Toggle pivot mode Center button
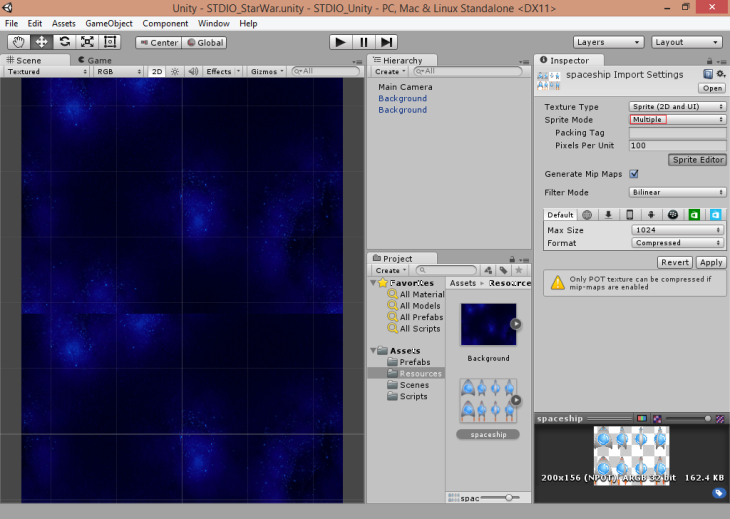 coord(159,43)
